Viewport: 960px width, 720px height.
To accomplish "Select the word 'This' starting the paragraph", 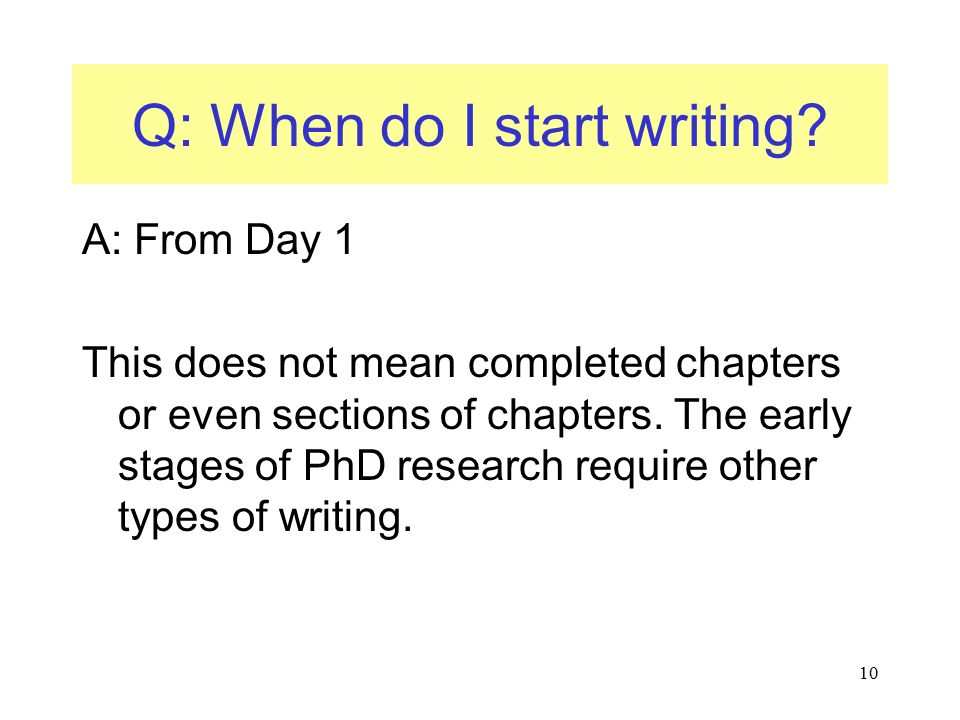I will click(x=122, y=362).
